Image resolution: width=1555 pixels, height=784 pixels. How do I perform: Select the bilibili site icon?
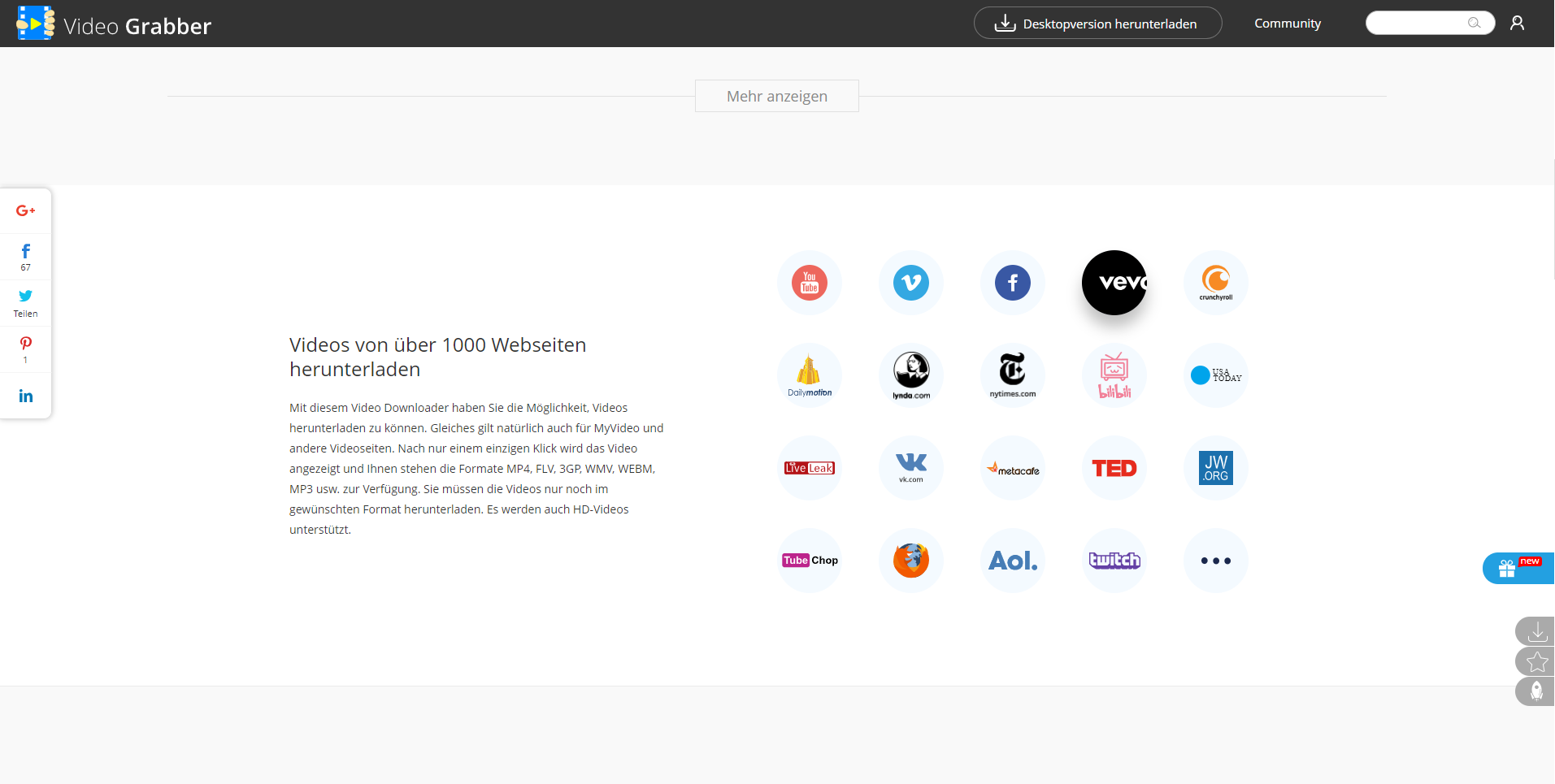click(x=1114, y=375)
